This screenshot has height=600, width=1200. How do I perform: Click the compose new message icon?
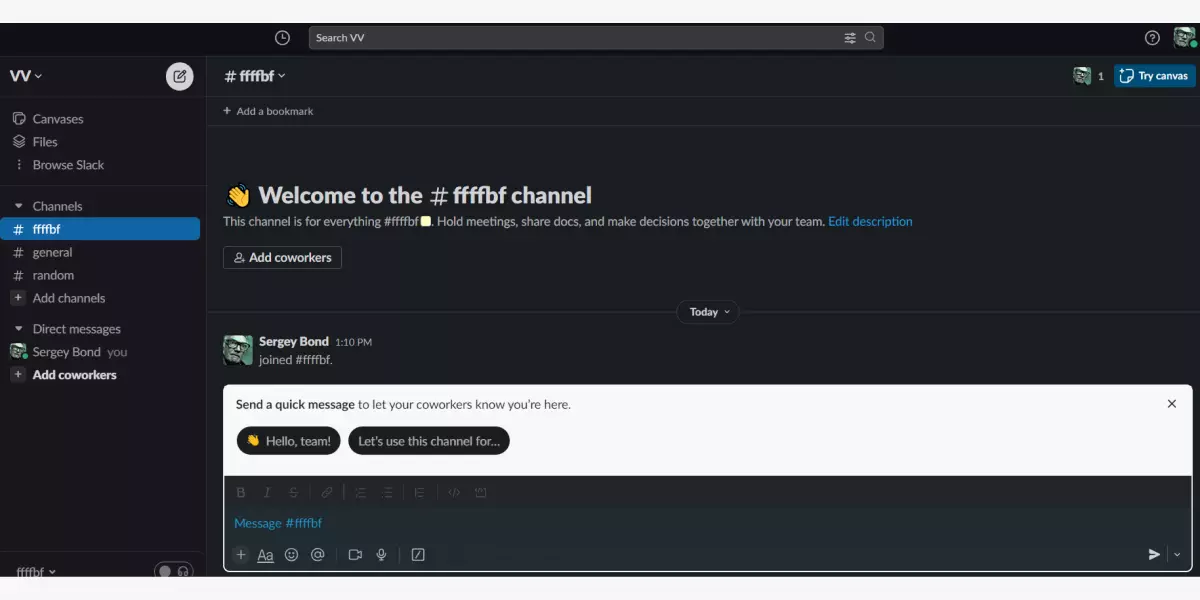pyautogui.click(x=179, y=76)
